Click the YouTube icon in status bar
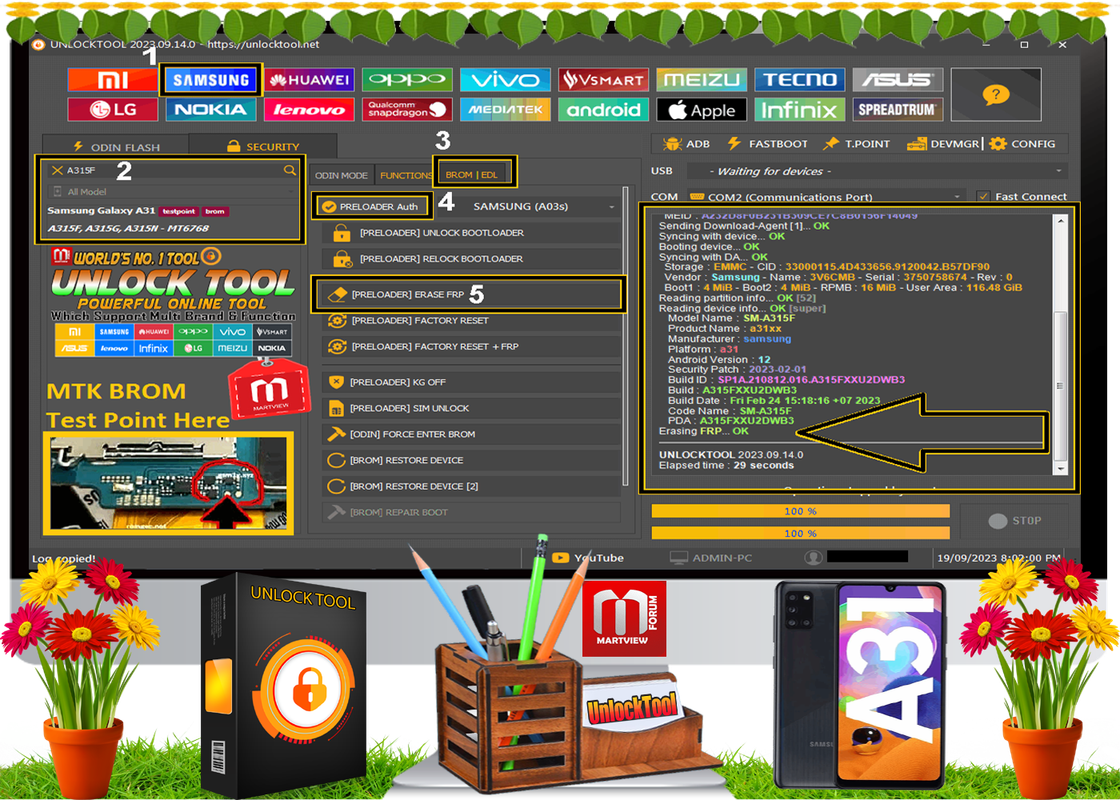This screenshot has width=1120, height=800. coord(561,558)
